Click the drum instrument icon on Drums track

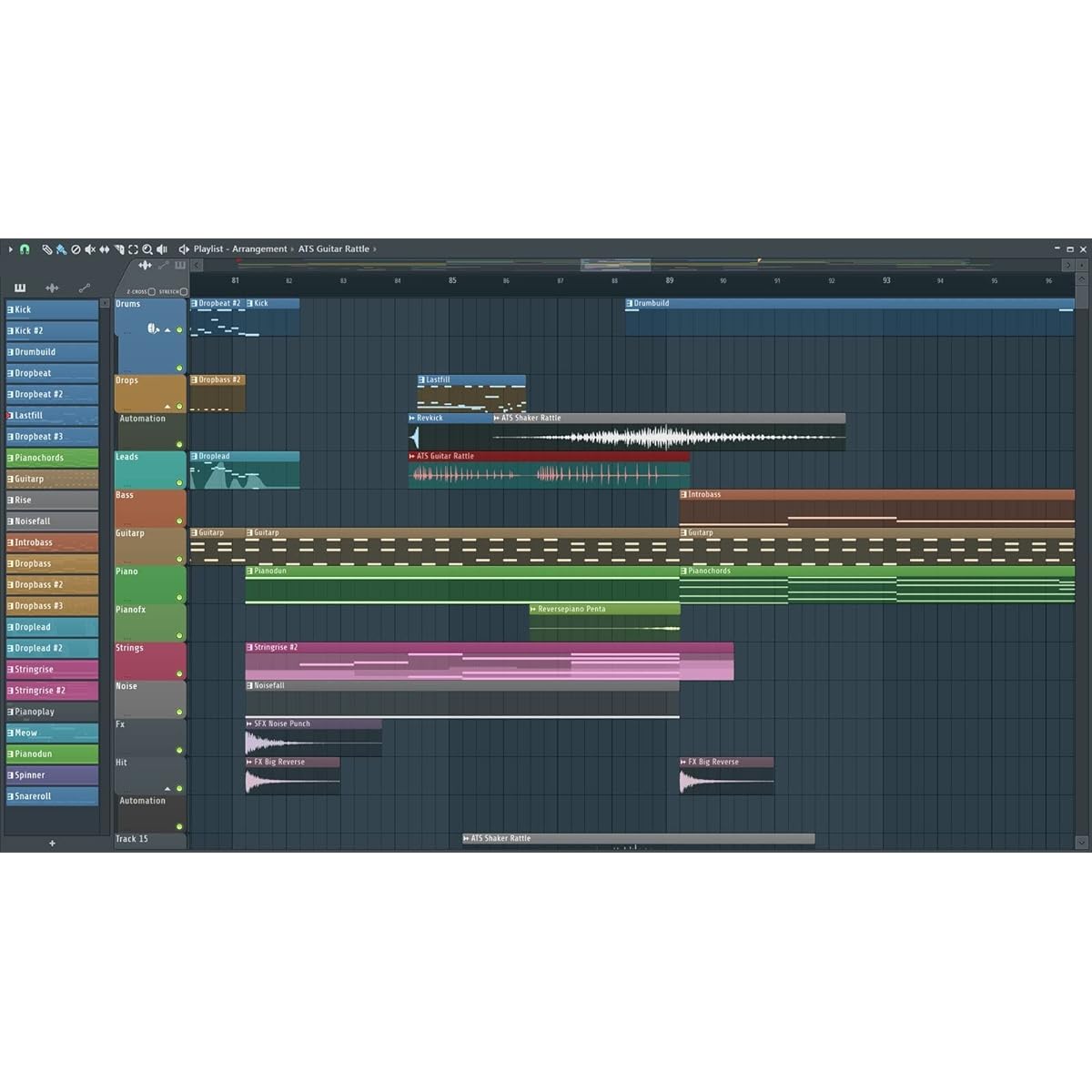(x=153, y=329)
